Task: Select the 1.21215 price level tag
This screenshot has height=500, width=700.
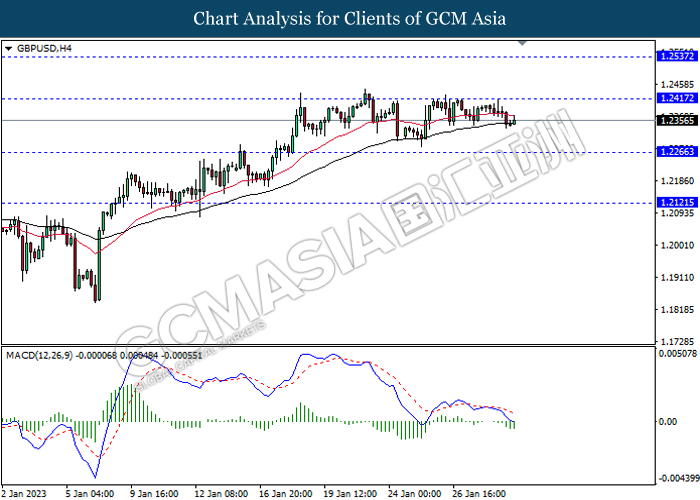Action: tap(677, 203)
